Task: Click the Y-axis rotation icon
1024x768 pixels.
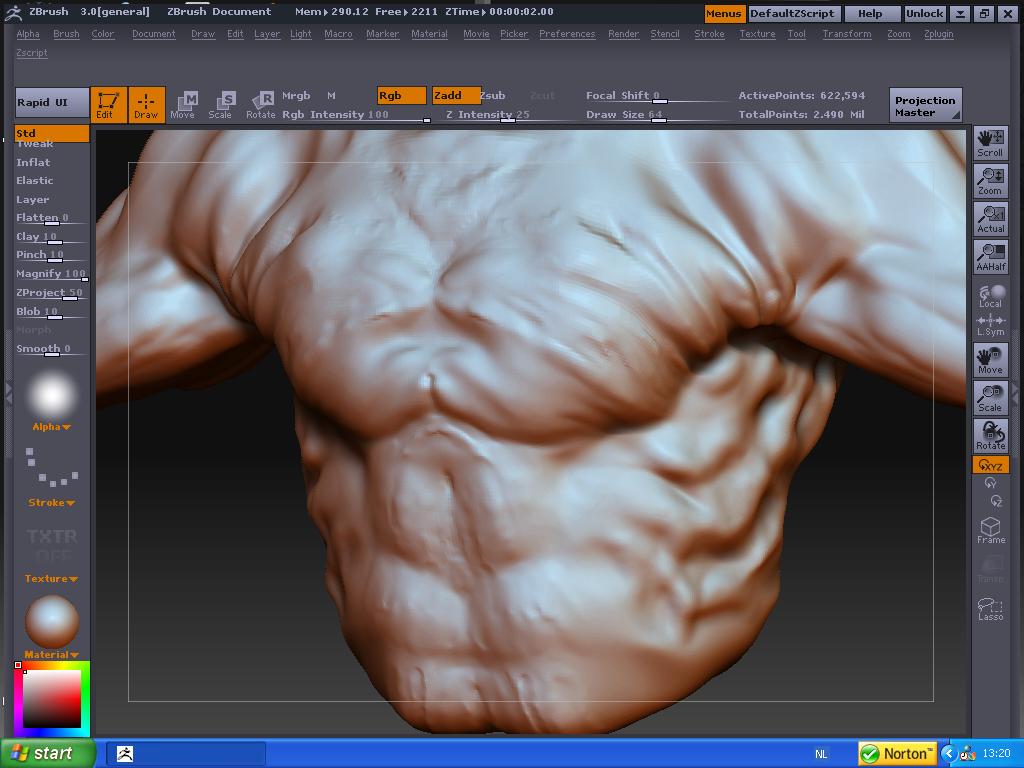Action: [x=991, y=483]
